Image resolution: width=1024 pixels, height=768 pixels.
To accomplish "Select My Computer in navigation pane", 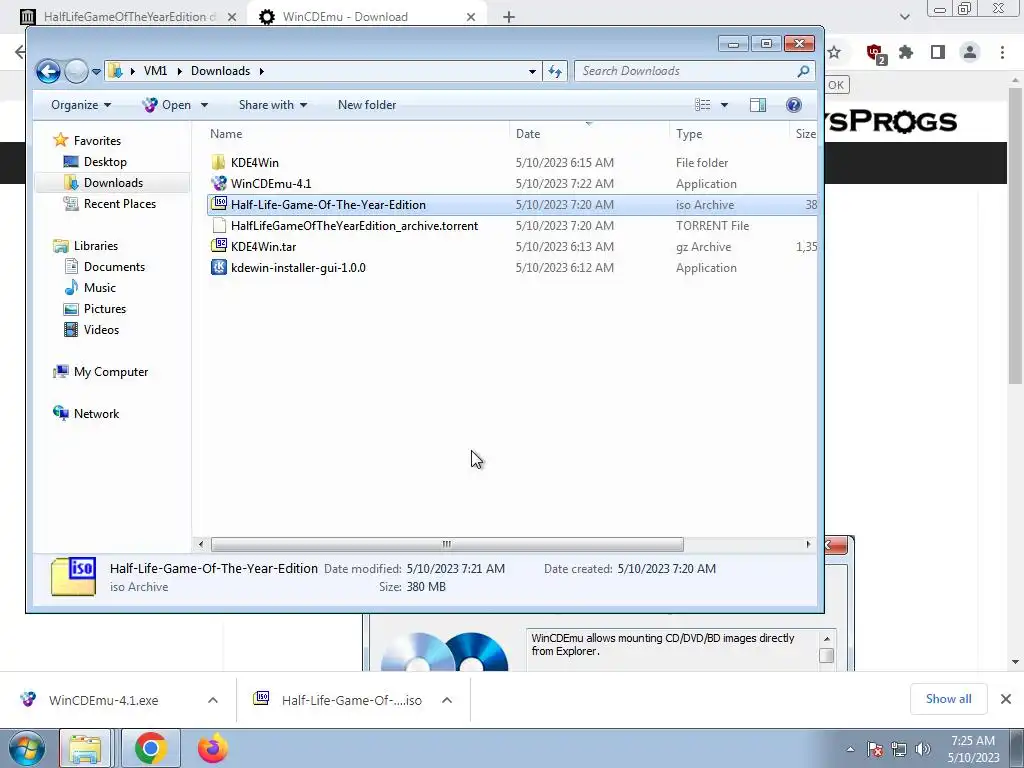I will pos(110,372).
